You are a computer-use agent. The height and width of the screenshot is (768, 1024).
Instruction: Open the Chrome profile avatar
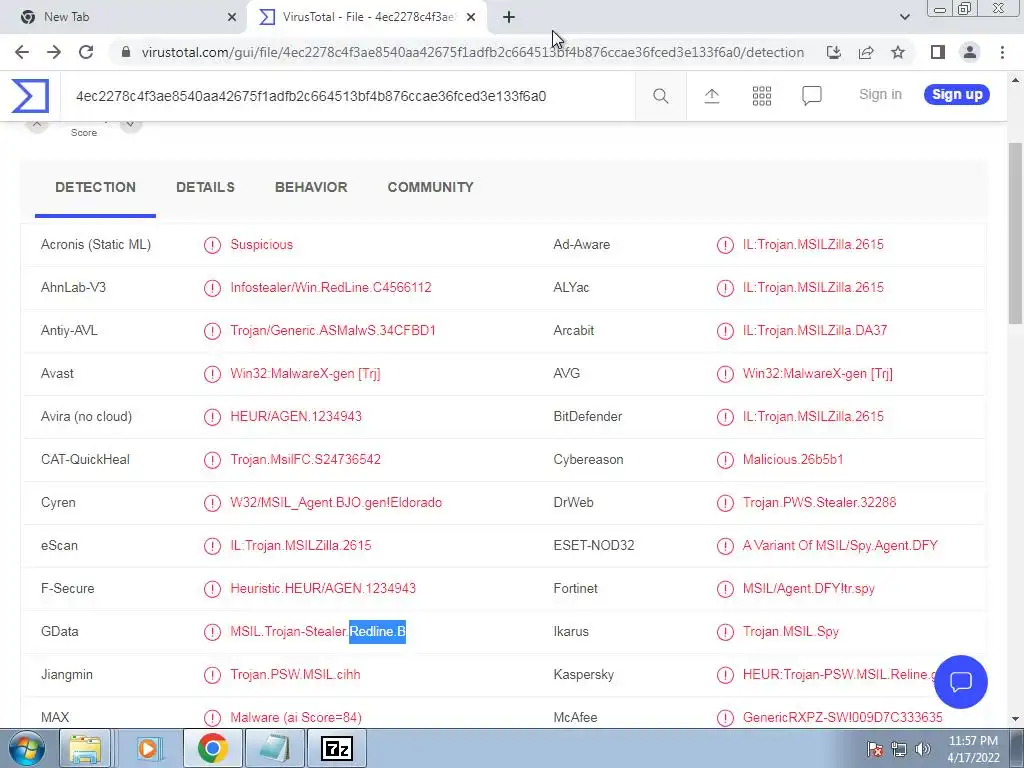click(x=970, y=52)
